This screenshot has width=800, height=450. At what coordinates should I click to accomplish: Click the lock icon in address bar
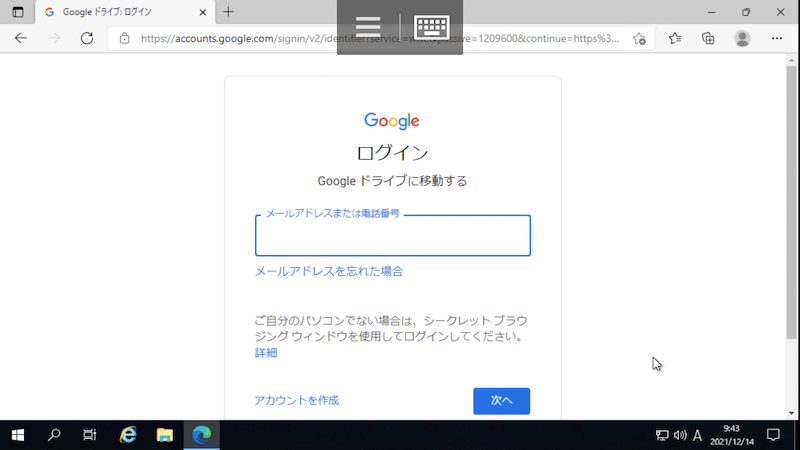124,38
